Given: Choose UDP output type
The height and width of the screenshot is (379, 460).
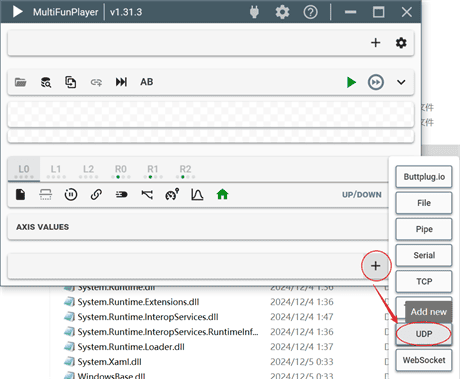Looking at the screenshot, I should [424, 334].
